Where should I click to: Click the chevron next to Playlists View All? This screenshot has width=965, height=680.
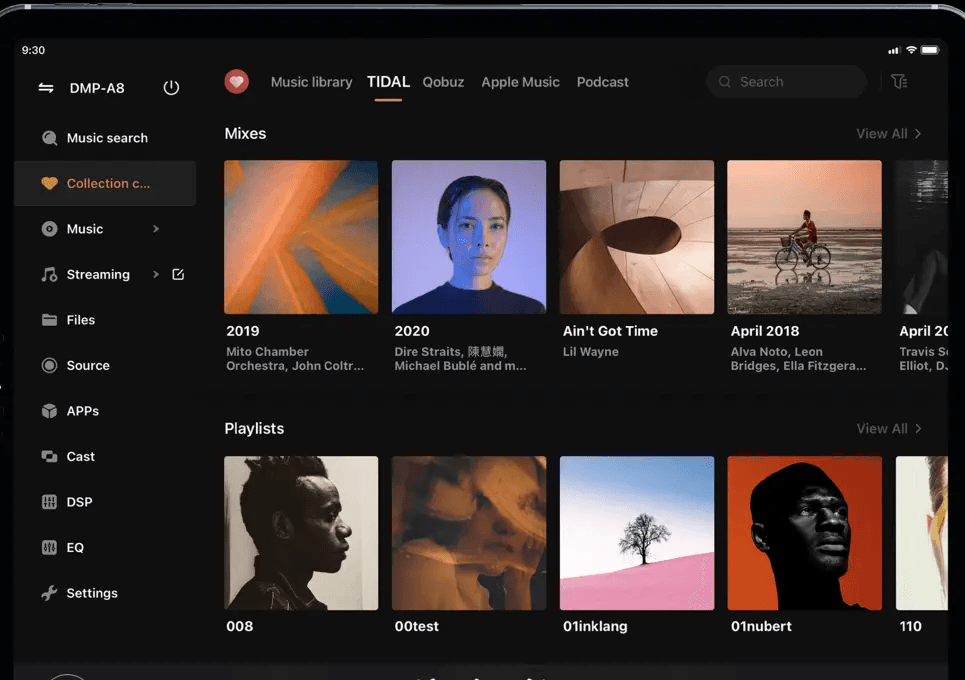click(918, 428)
